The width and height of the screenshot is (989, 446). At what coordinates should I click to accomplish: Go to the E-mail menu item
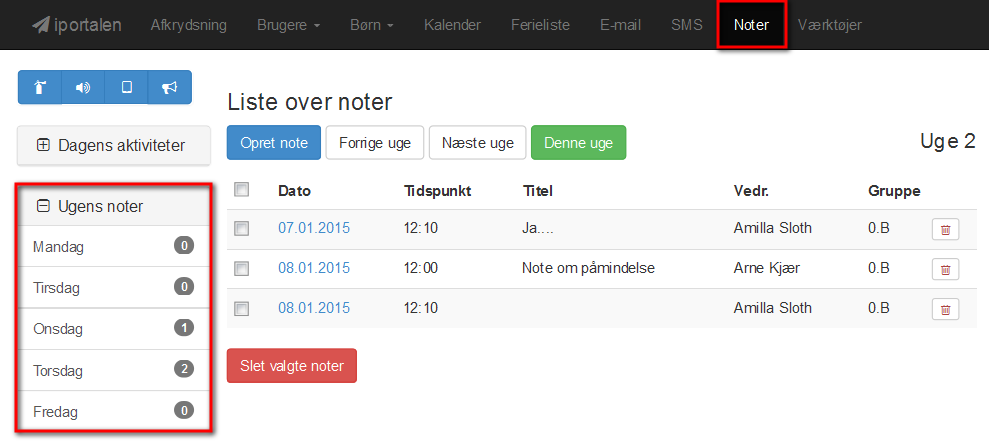click(620, 25)
